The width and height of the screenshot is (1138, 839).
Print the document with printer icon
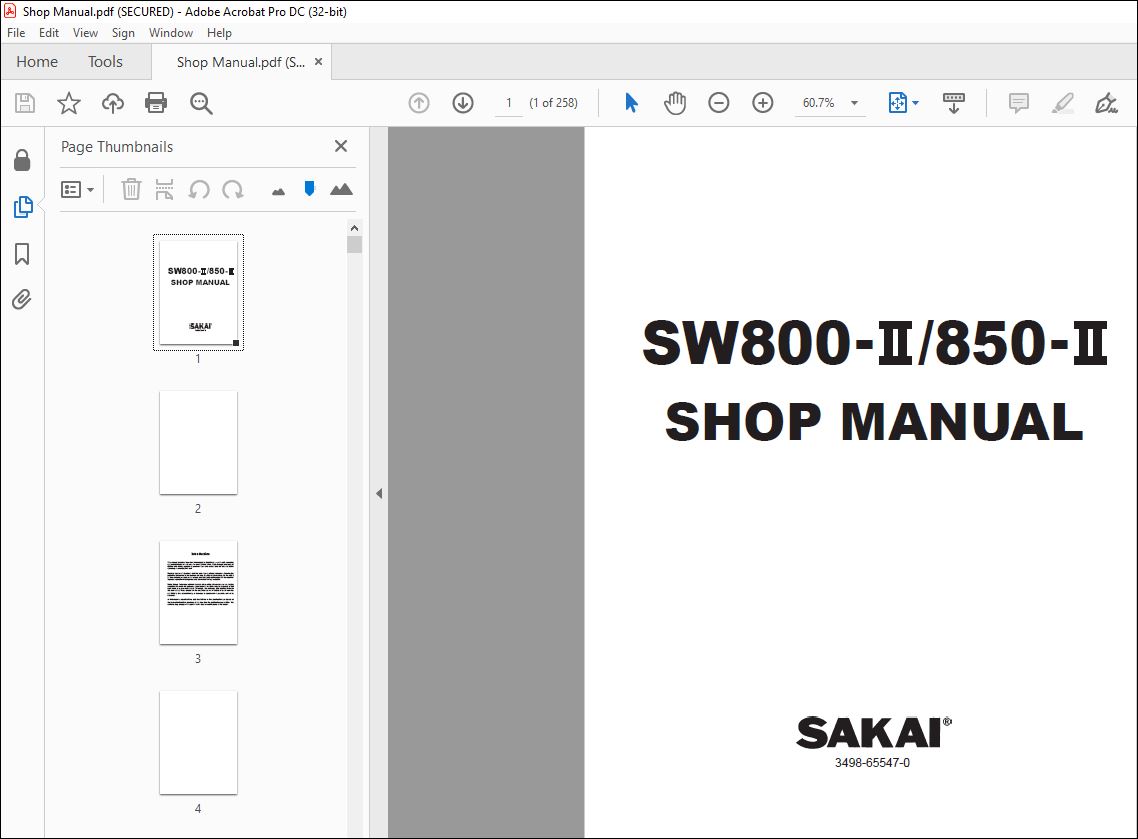pyautogui.click(x=156, y=103)
